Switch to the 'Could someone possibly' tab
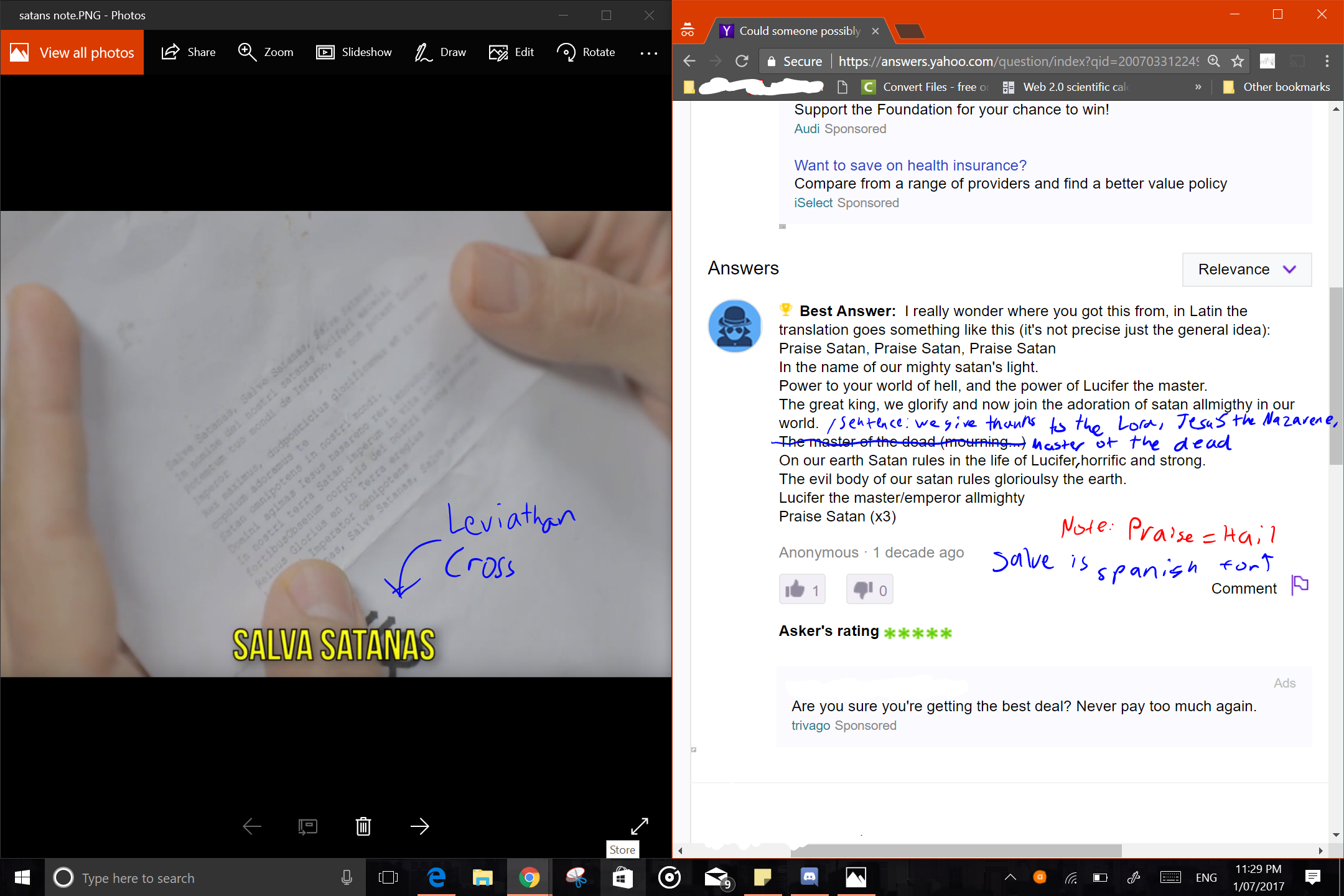The image size is (1344, 896). click(x=798, y=30)
